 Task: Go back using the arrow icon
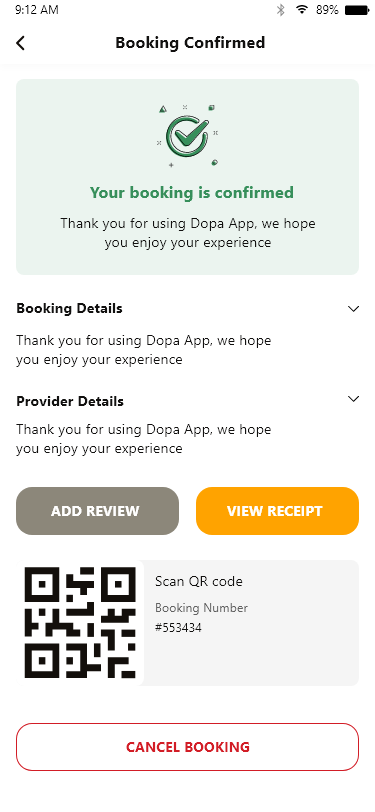click(20, 43)
